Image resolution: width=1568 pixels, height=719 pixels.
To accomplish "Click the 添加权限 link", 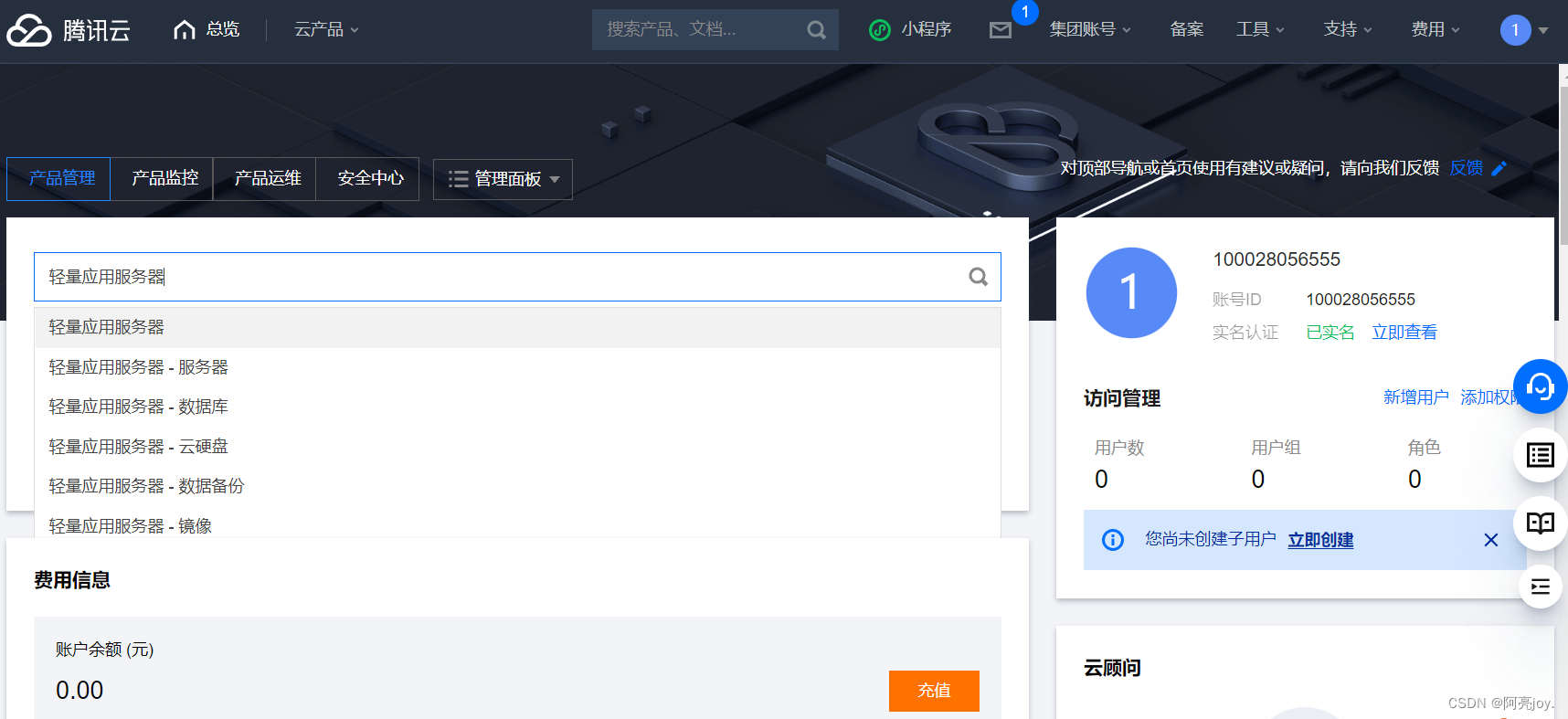I will [1487, 397].
